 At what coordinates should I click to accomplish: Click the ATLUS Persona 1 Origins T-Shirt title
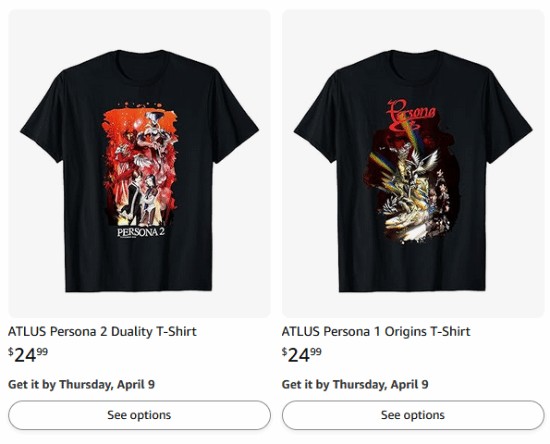point(376,331)
